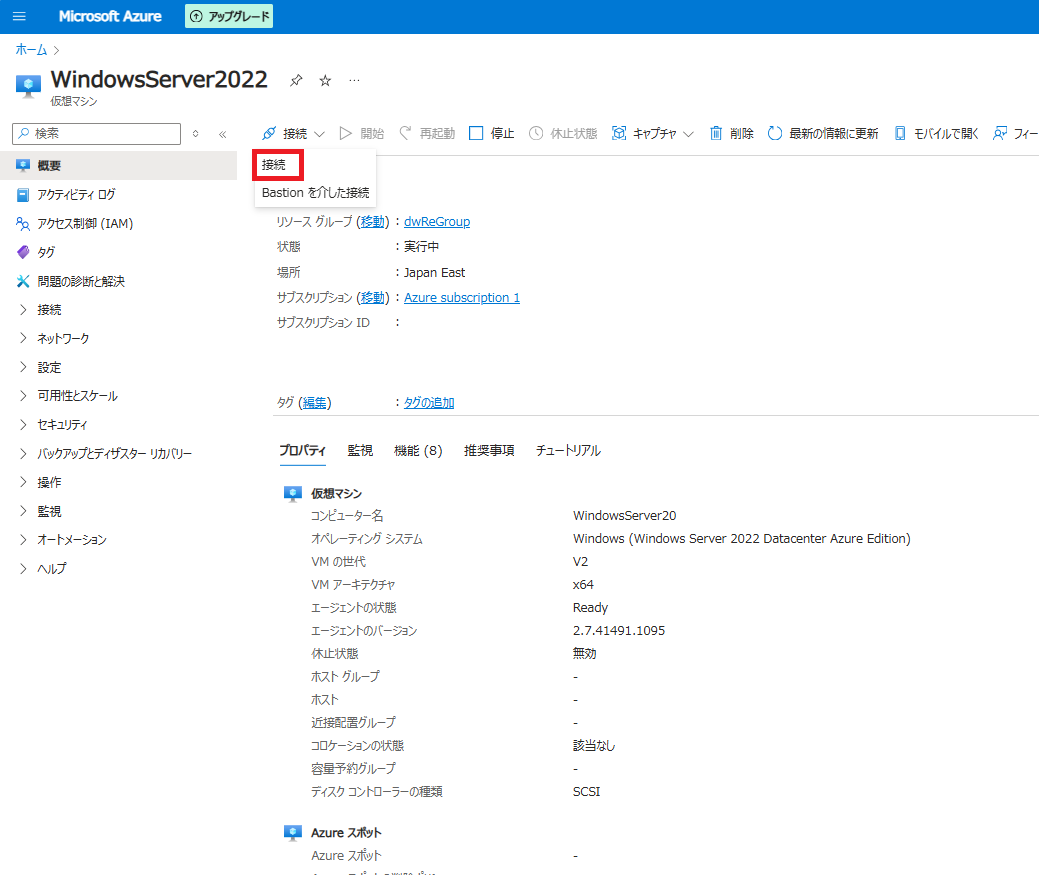Open the more options ellipsis by the title

point(355,80)
